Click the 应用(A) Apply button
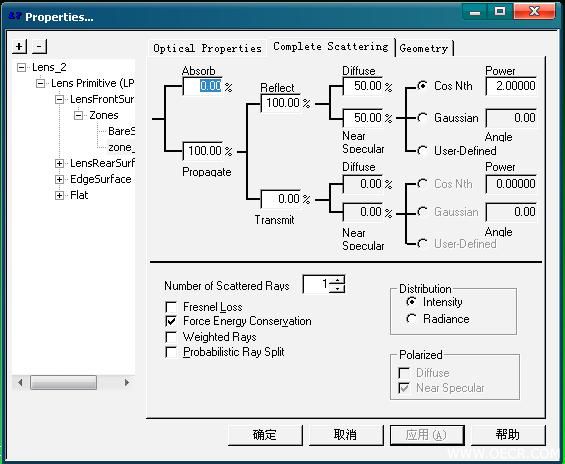 (x=427, y=435)
